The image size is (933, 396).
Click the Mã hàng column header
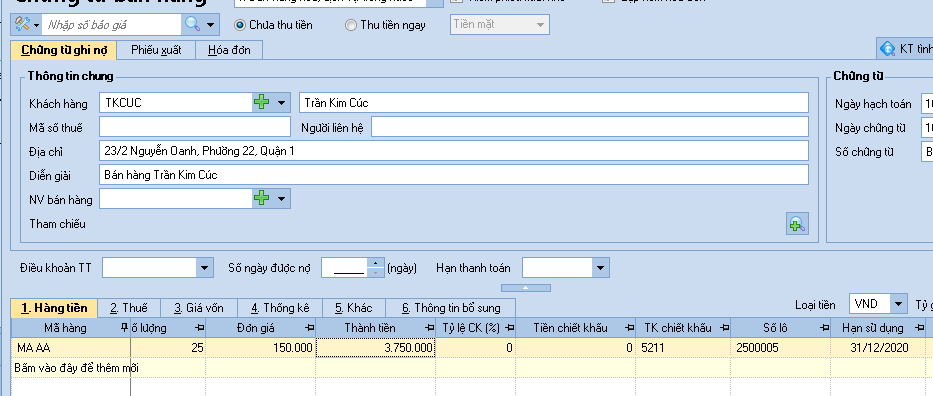click(x=71, y=328)
